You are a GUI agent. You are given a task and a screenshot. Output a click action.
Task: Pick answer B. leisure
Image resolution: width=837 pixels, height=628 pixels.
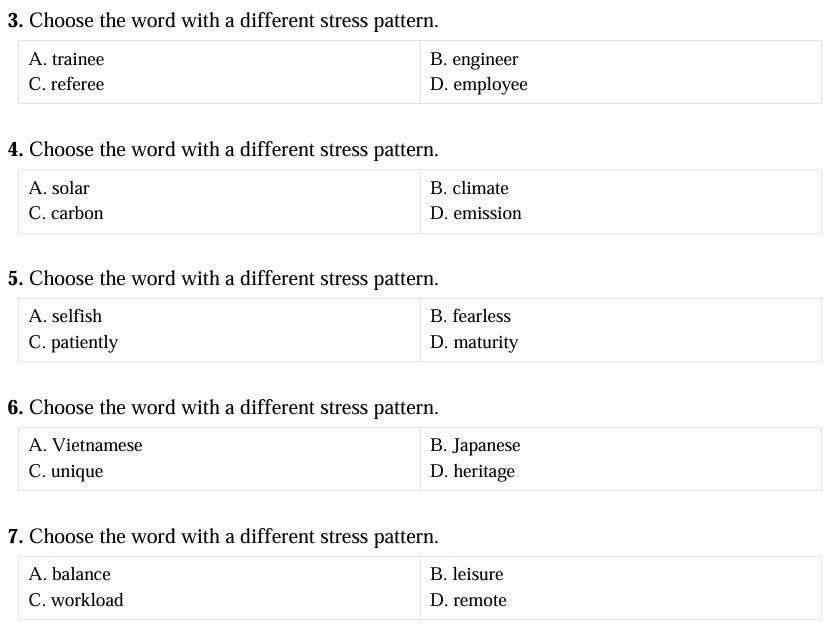[467, 575]
